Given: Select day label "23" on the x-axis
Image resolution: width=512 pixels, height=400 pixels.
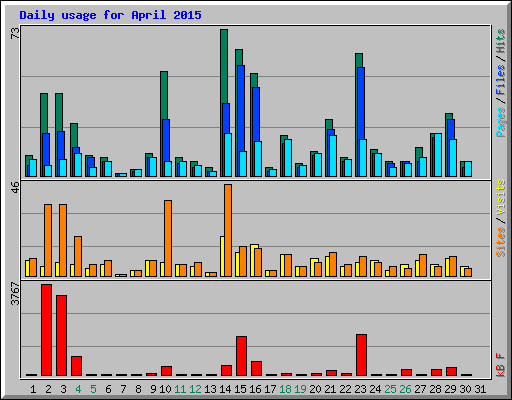Looking at the screenshot, I should tap(360, 389).
